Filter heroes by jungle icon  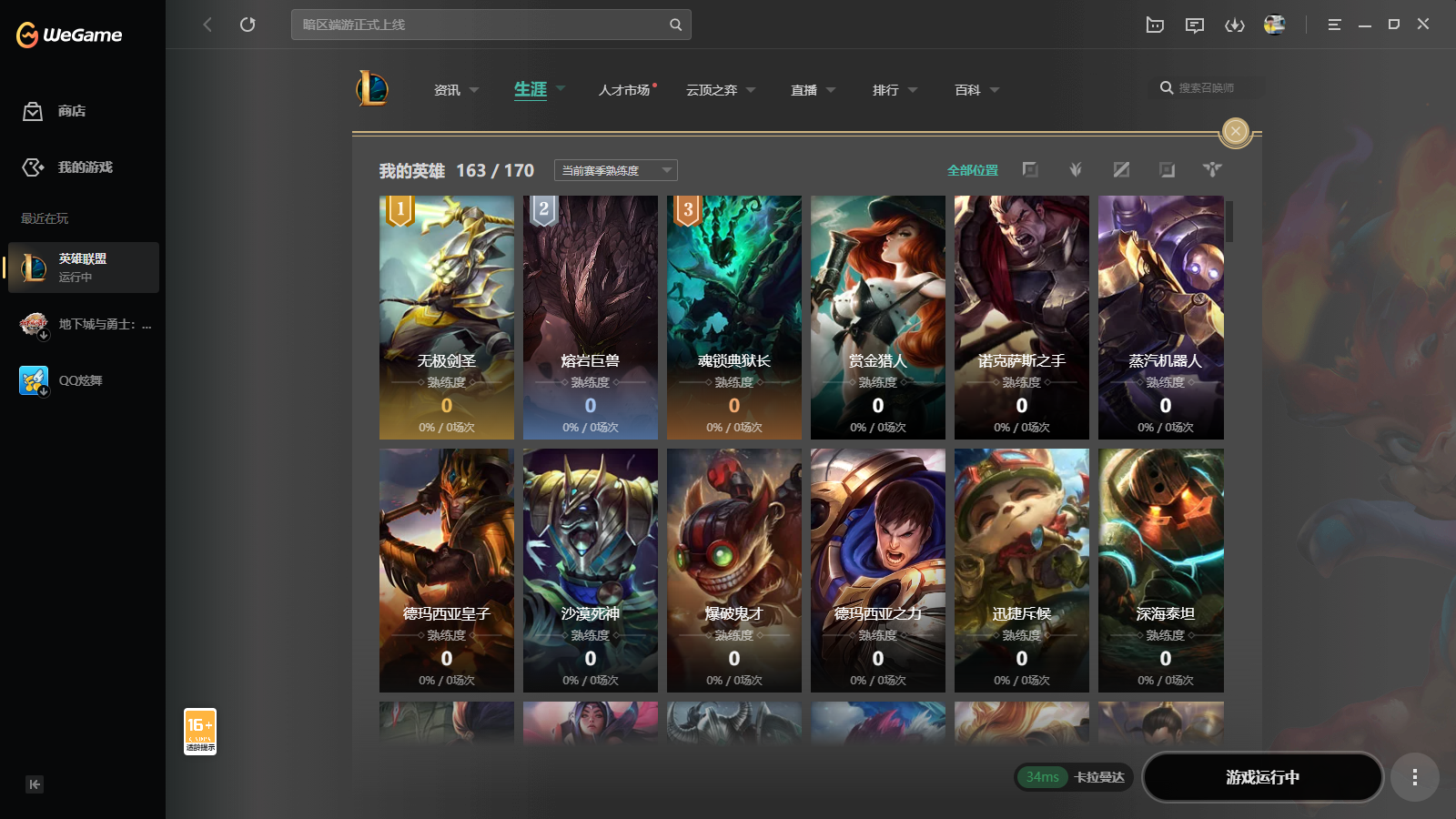point(1076,169)
